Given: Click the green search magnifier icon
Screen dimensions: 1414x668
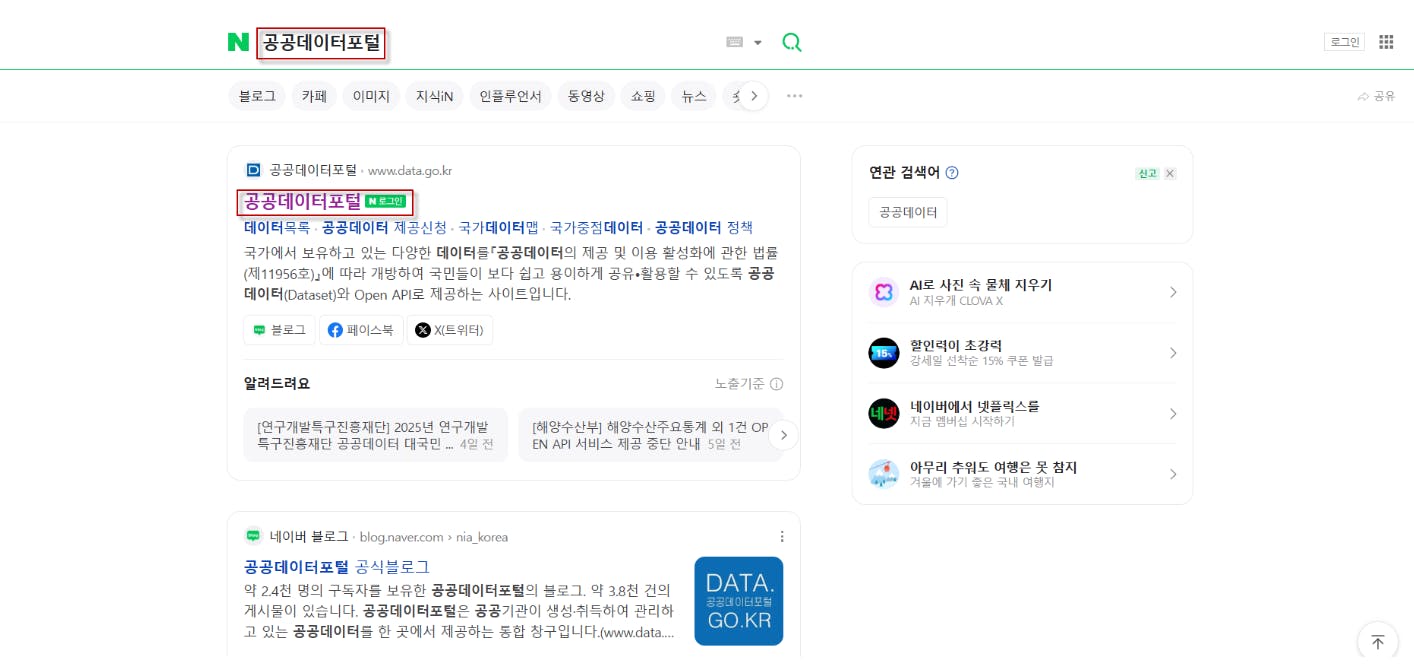Looking at the screenshot, I should (792, 42).
